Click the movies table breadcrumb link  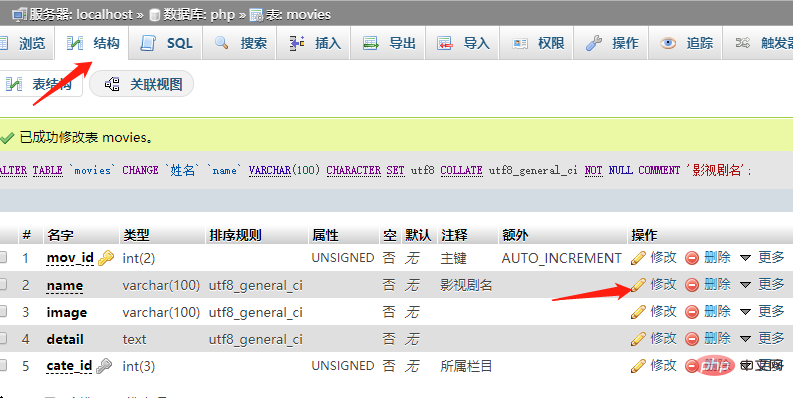click(308, 15)
